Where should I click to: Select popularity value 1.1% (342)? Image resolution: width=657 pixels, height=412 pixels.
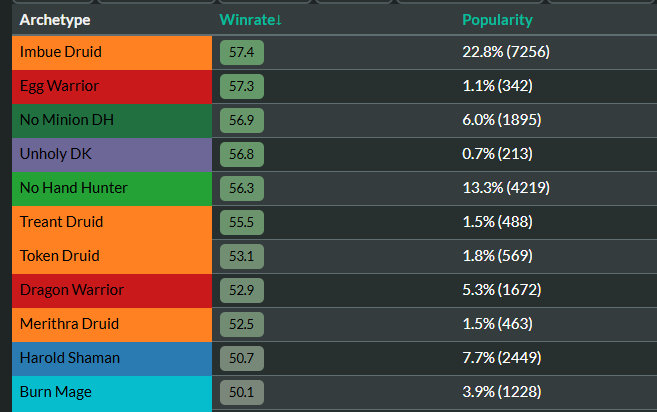click(497, 86)
